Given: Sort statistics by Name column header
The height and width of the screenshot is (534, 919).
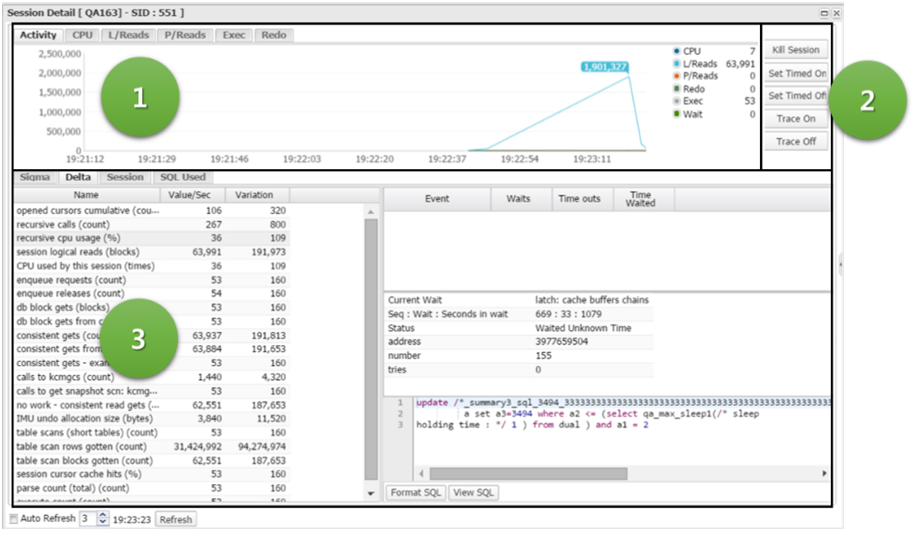Looking at the screenshot, I should 86,195.
